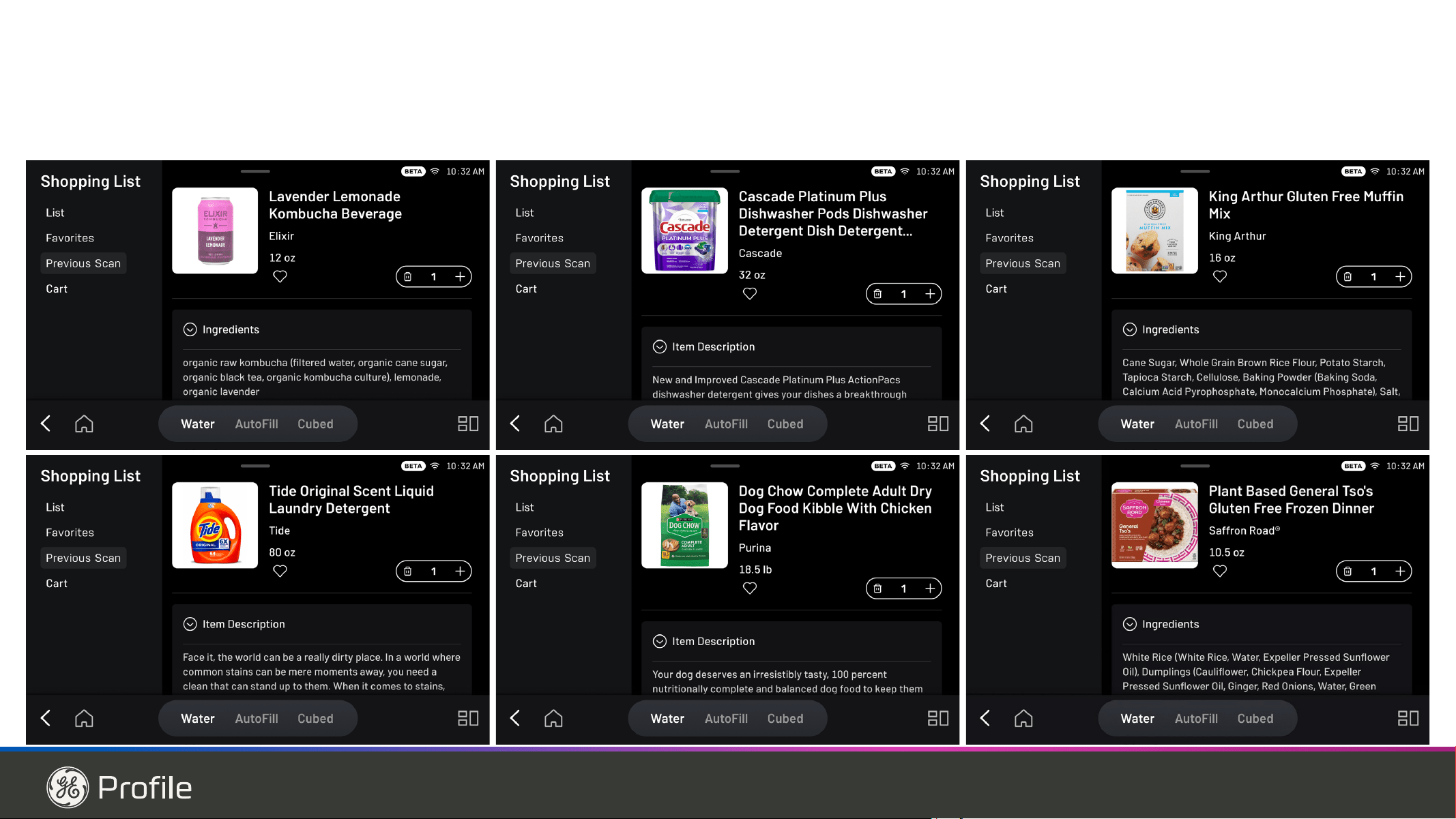Choose AutoFill on the Tide screen
Screen dimensions: 1456x819
click(x=257, y=718)
